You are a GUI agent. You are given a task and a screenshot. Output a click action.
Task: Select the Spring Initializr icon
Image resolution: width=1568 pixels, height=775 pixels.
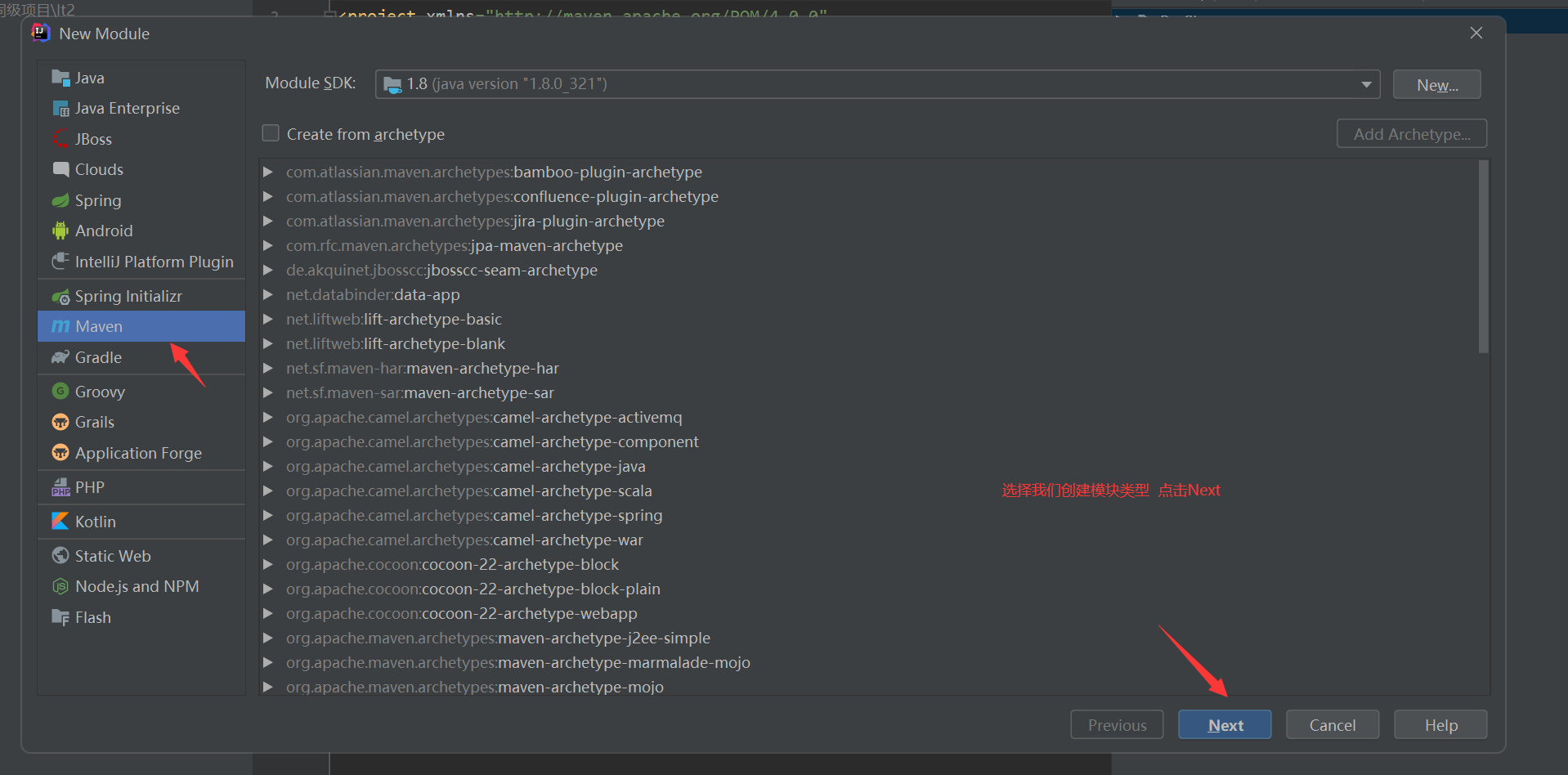tap(60, 296)
